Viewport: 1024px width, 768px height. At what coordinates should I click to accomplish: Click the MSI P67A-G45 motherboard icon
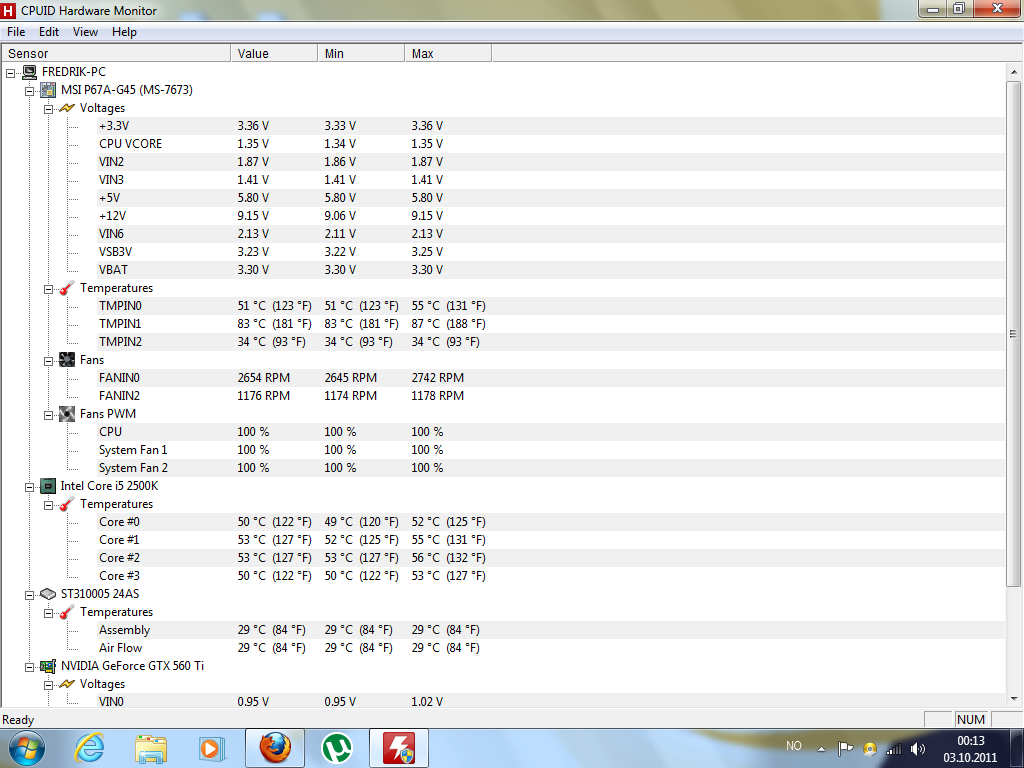[48, 90]
